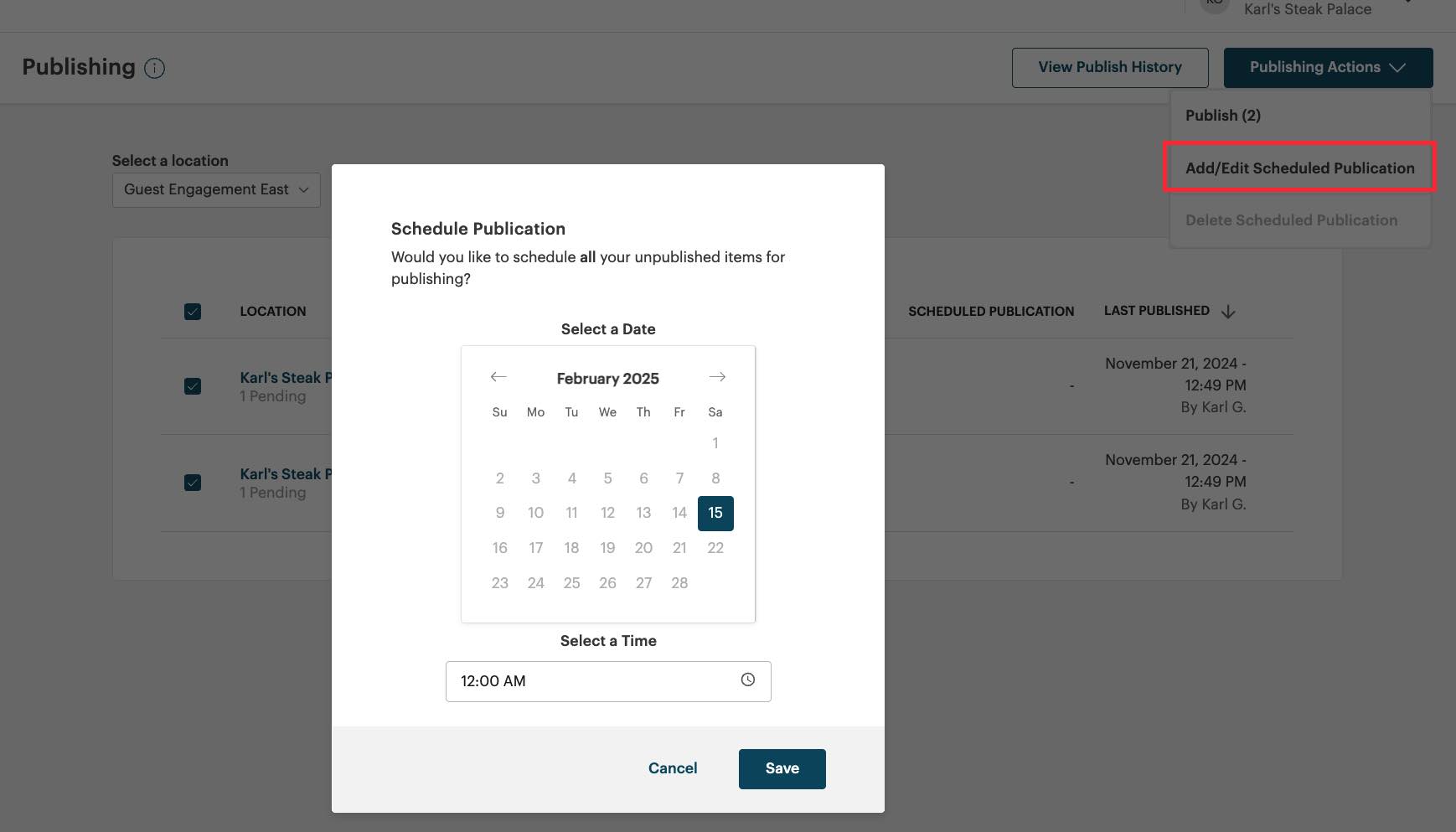Screen dimensions: 1456x832
Task: Choose Add/Edit Scheduled Publication
Action: (x=1299, y=168)
